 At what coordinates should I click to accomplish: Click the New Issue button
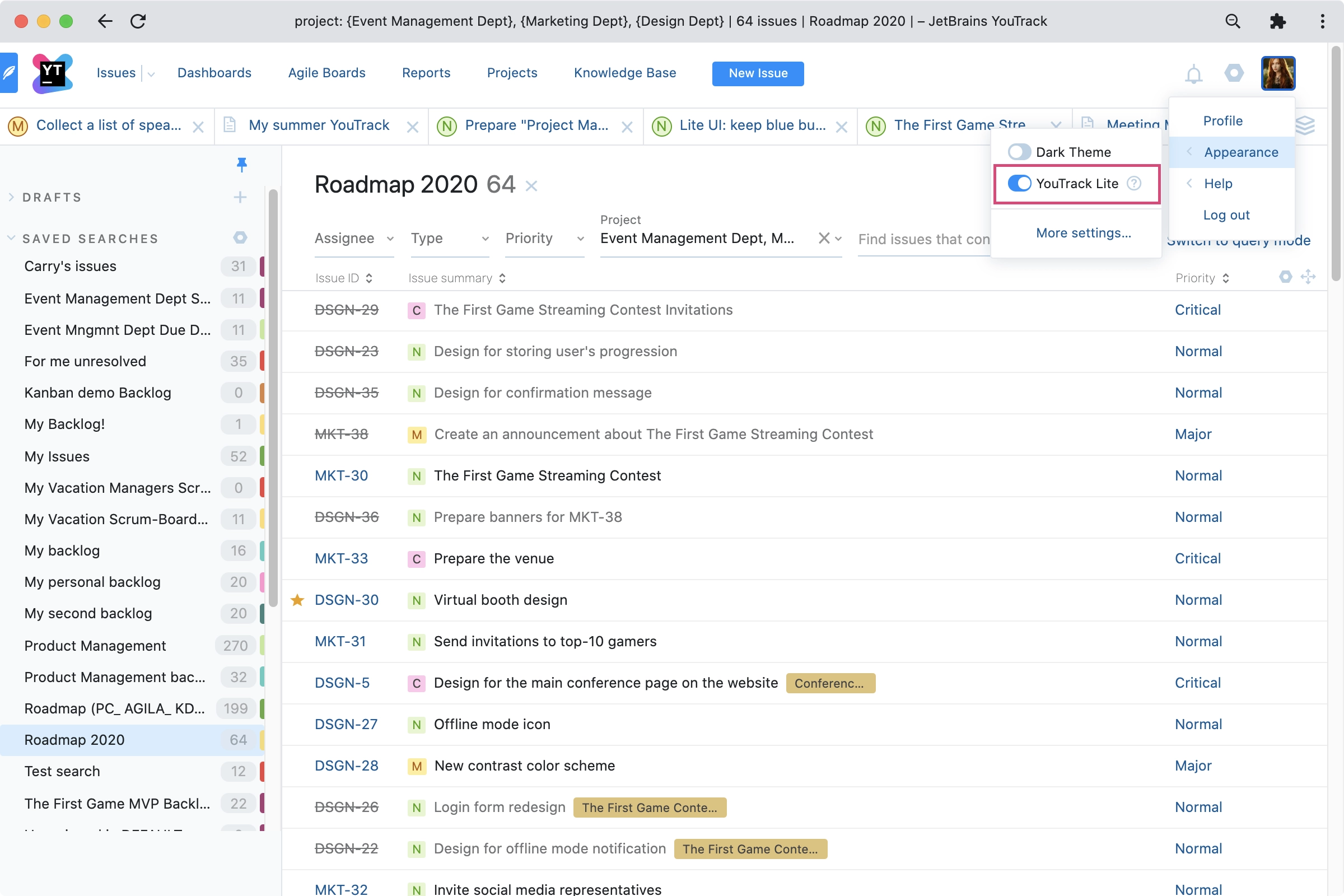(758, 73)
